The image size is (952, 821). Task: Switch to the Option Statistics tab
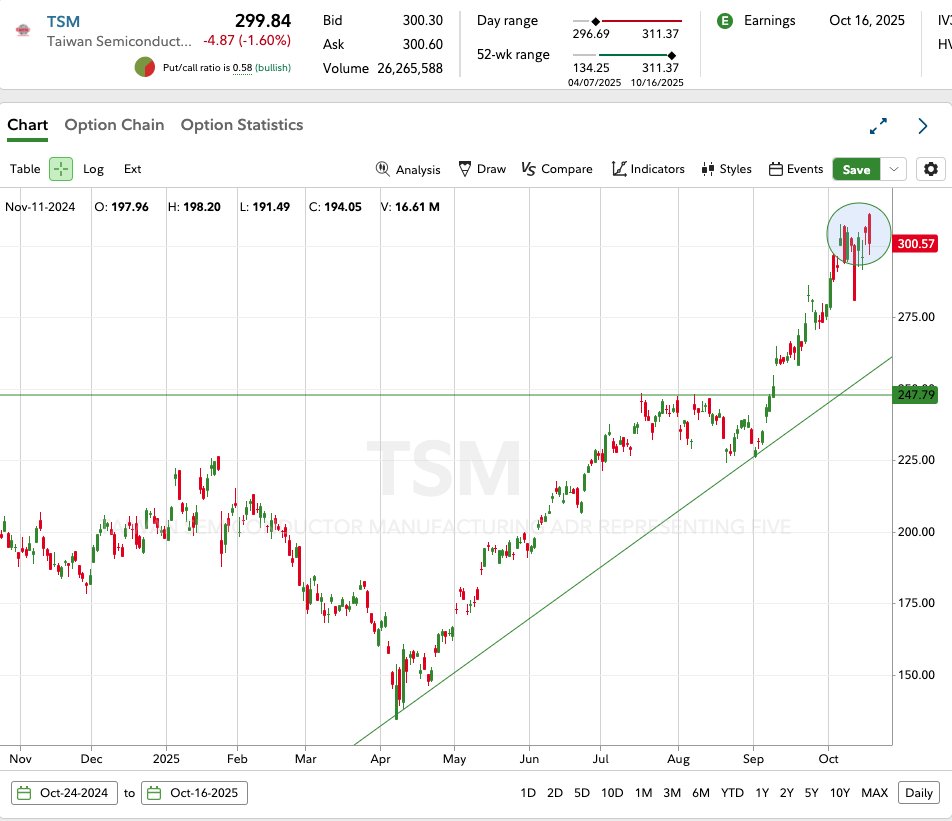[x=242, y=125]
